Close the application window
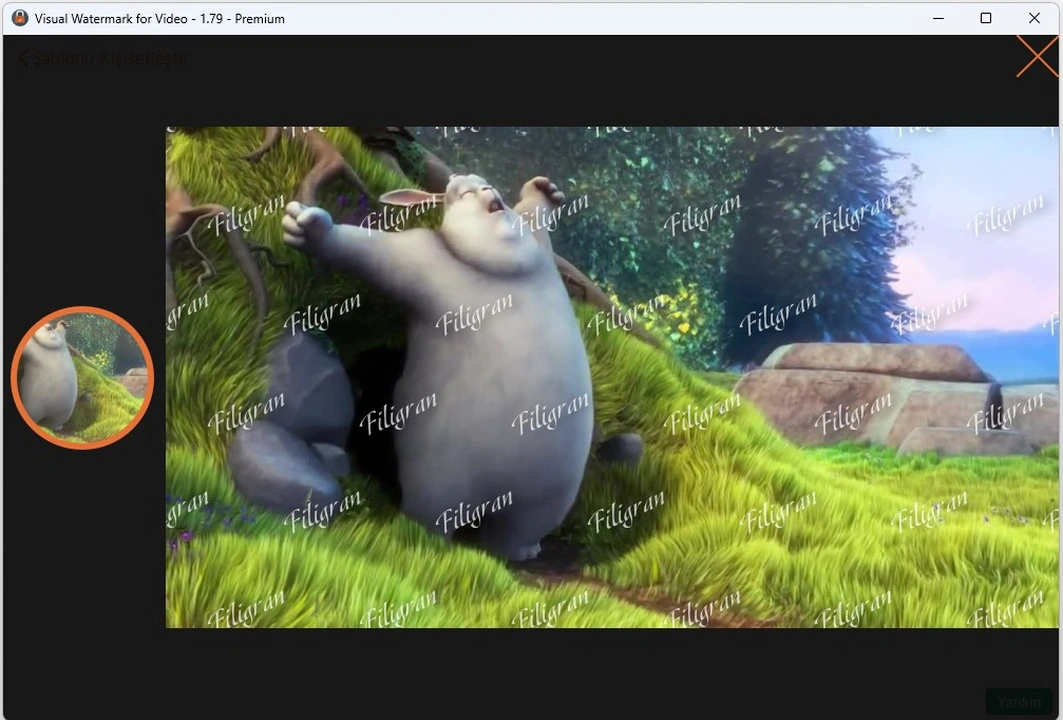 tap(1034, 18)
